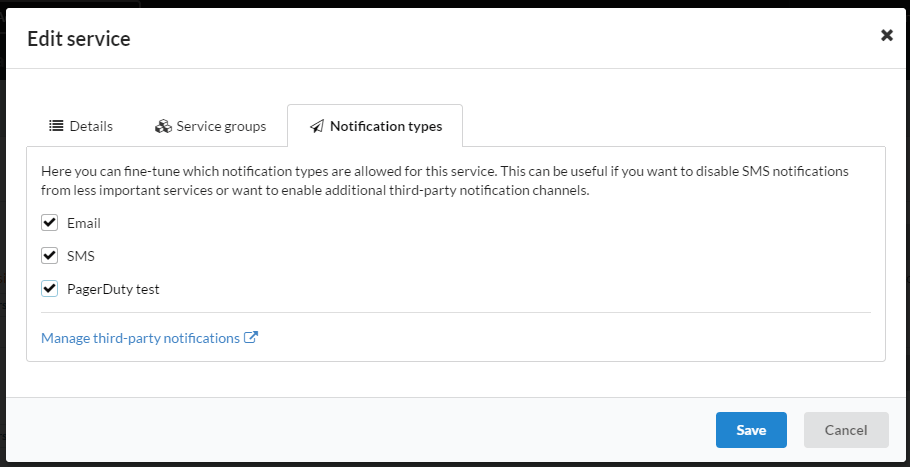Disable the SMS notification checkbox
The width and height of the screenshot is (910, 467).
click(49, 256)
